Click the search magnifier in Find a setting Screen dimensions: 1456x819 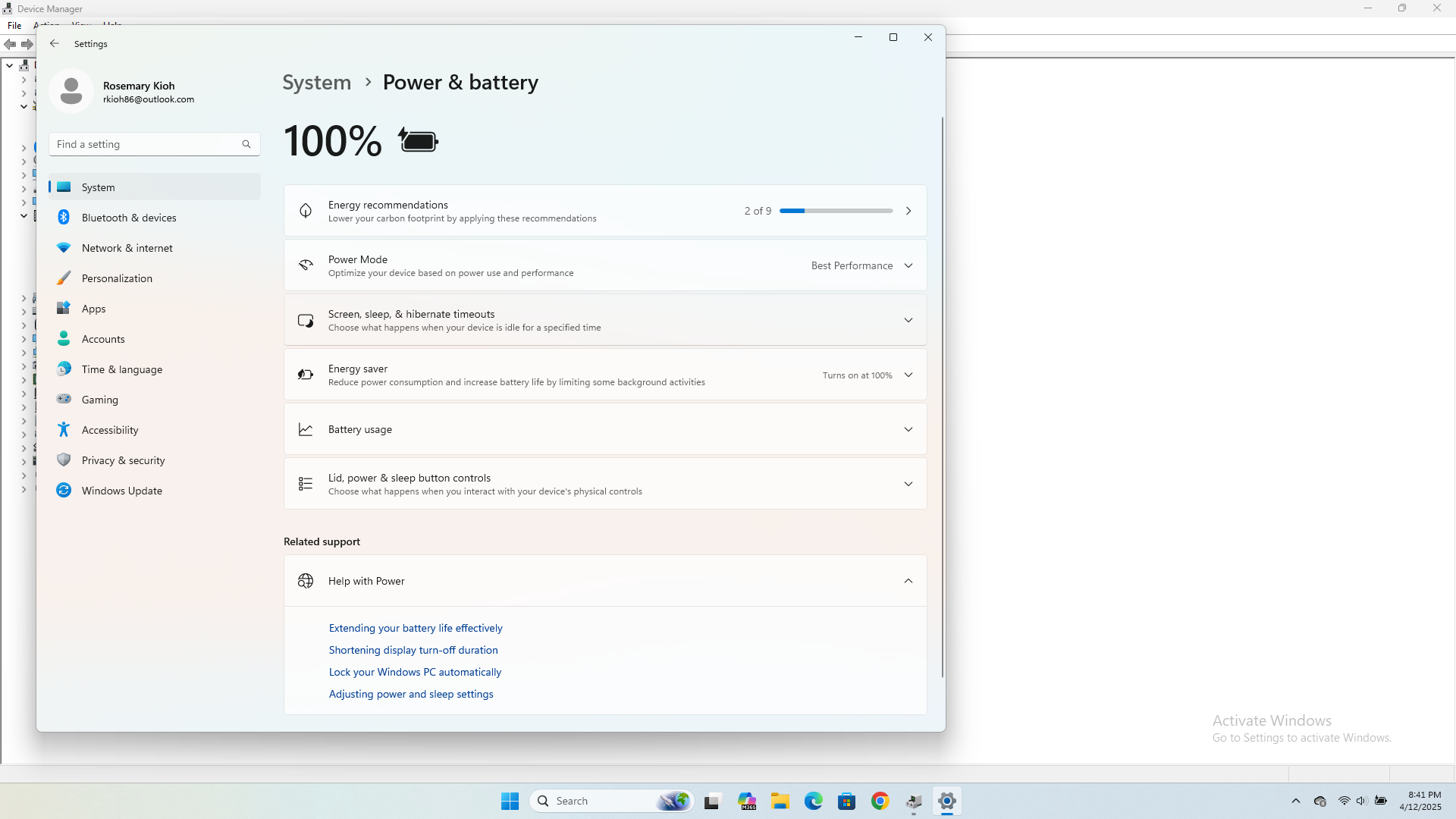point(246,144)
